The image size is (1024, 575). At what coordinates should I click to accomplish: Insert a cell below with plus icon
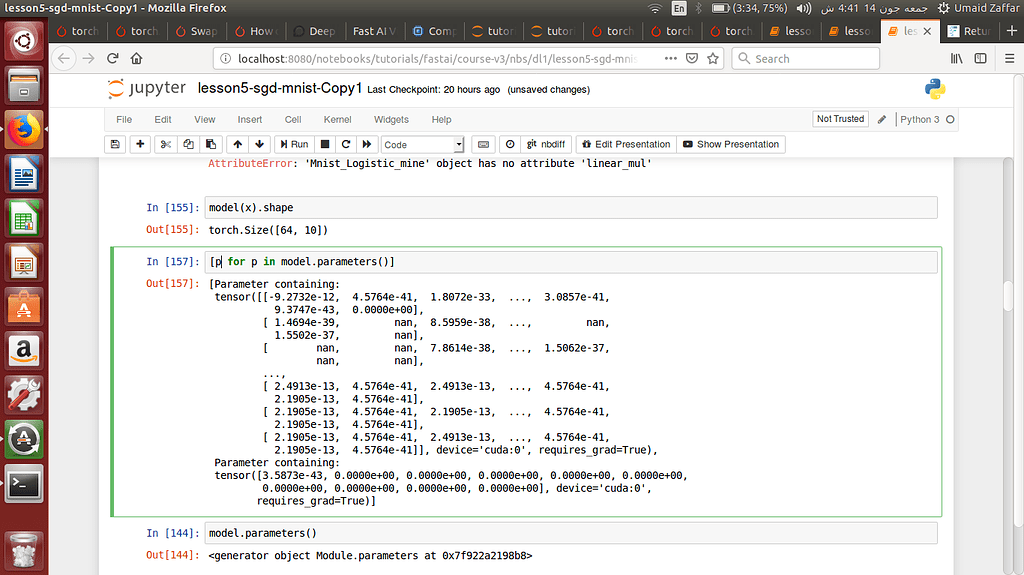click(140, 144)
